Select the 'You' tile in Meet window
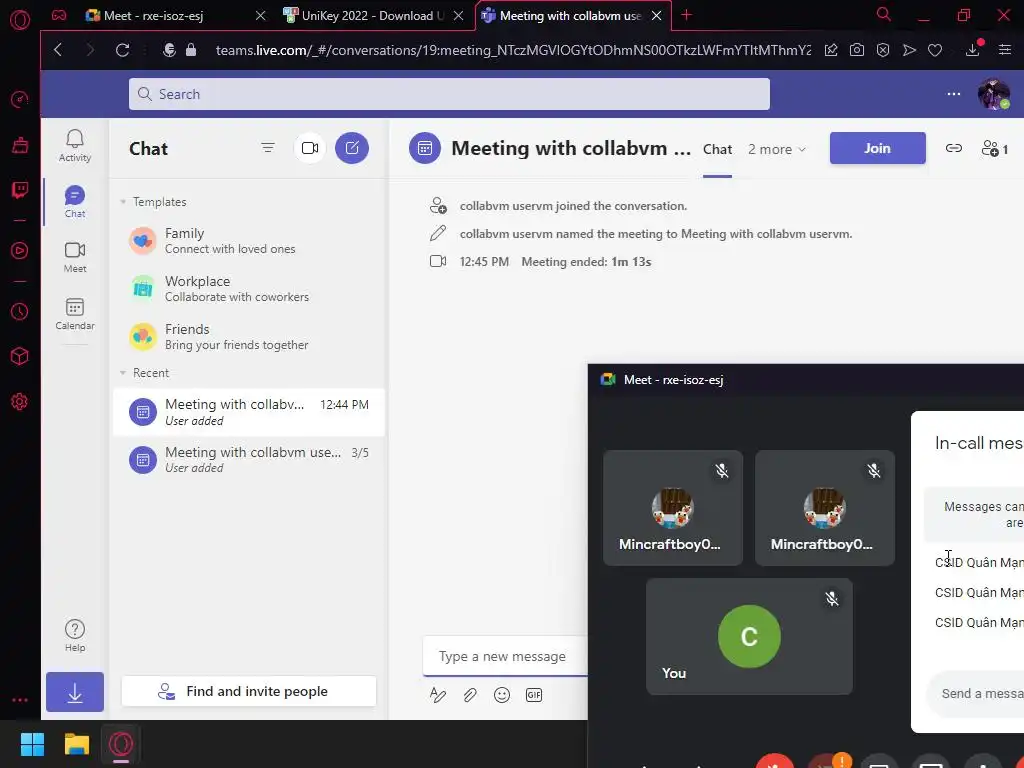Screen dimensions: 1024x768 pyautogui.click(x=749, y=636)
